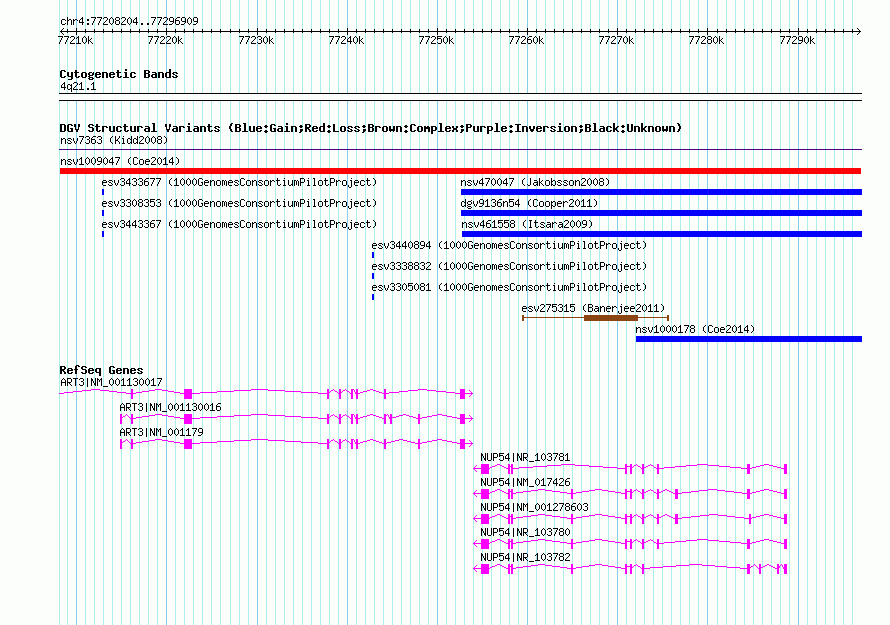The width and height of the screenshot is (890, 625).
Task: Click the large exon block of NUP54|NR_103781
Action: pos(485,469)
